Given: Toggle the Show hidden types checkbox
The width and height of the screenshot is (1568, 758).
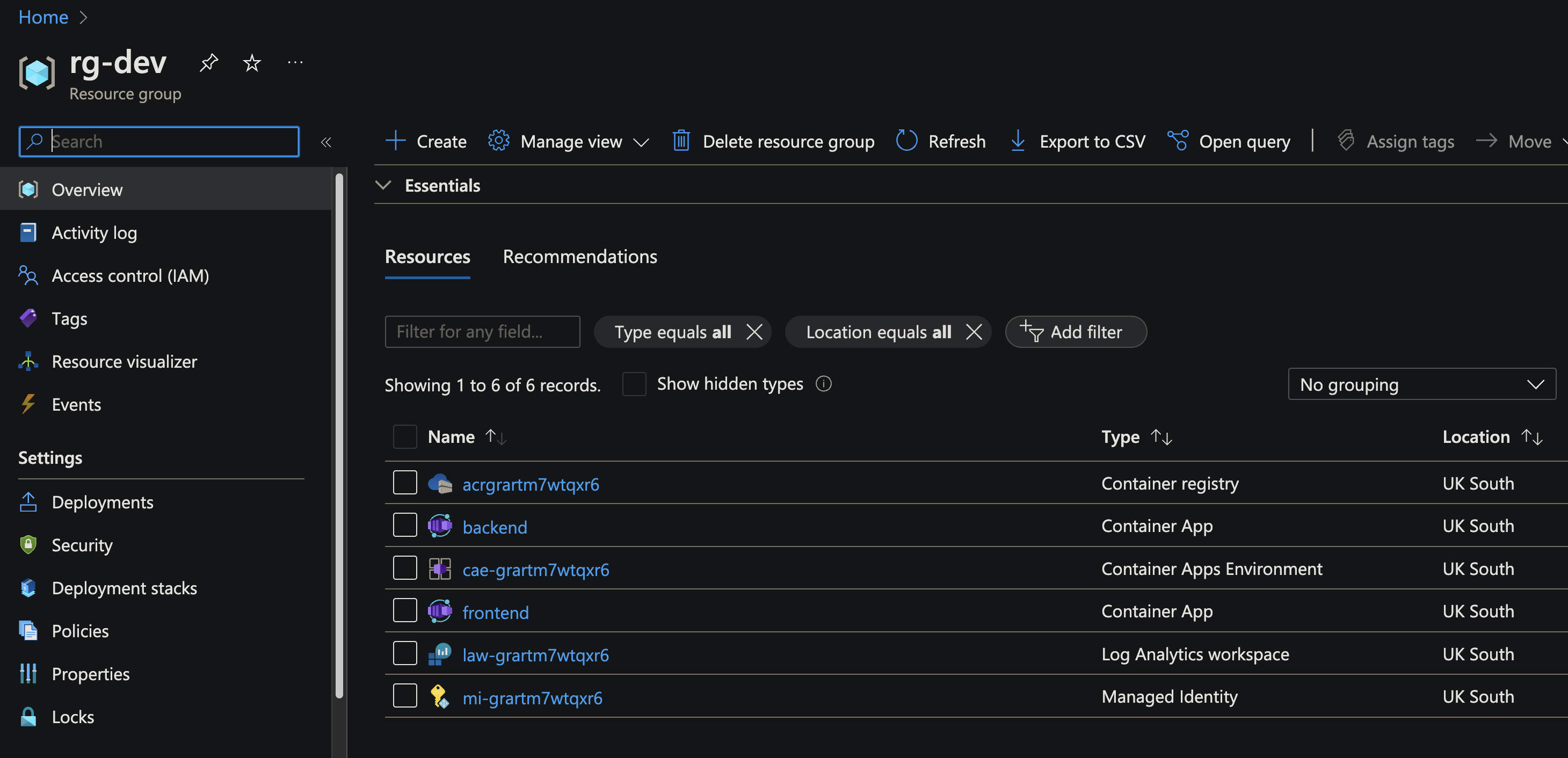Looking at the screenshot, I should coord(634,384).
